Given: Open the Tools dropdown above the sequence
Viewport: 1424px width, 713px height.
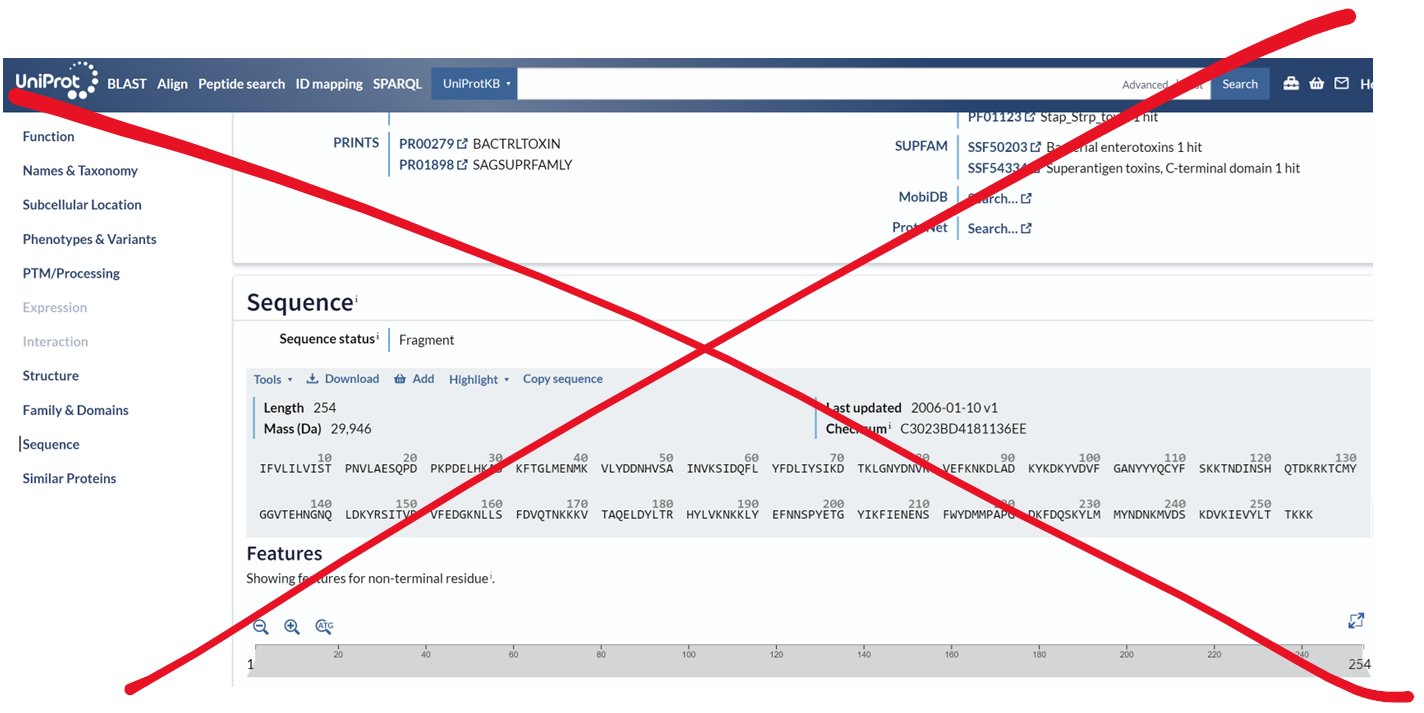Looking at the screenshot, I should pos(273,379).
